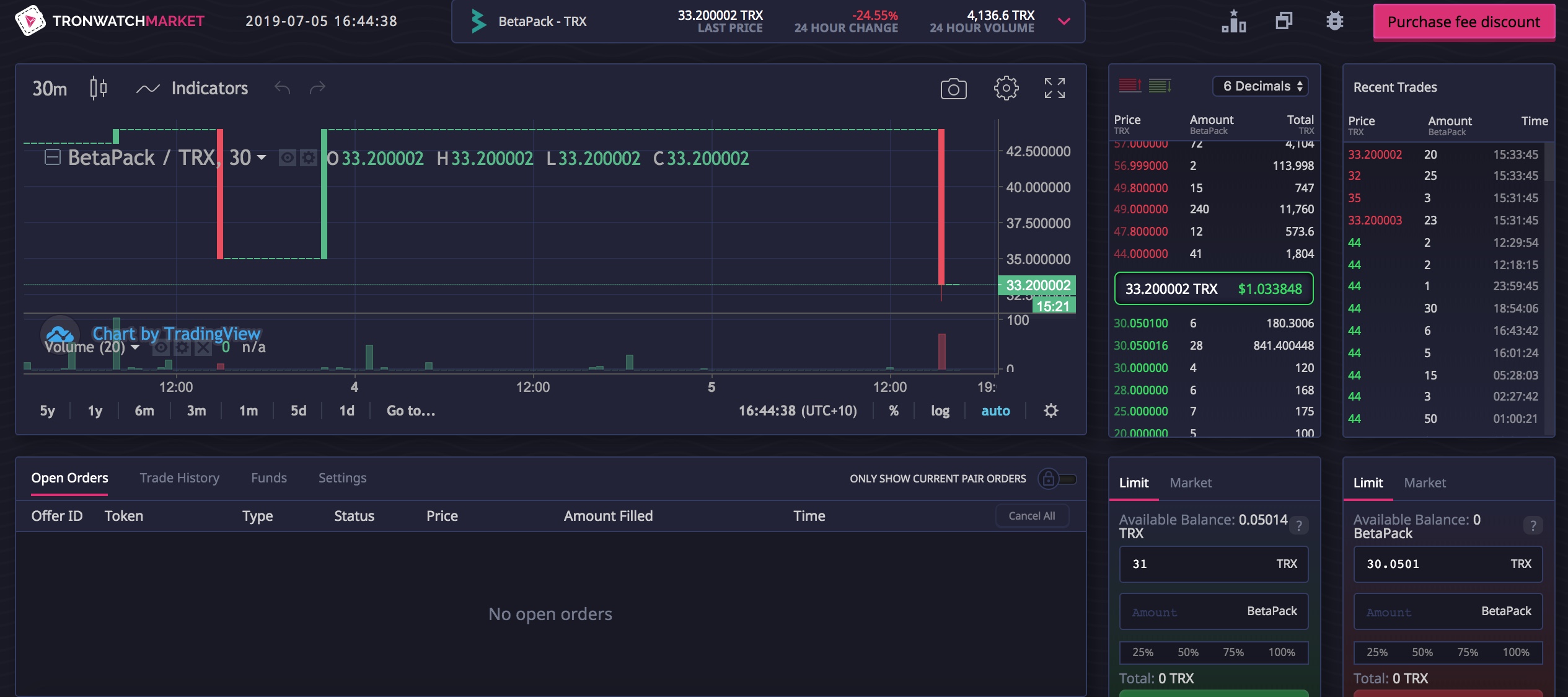Switch to Funds tab
The image size is (1568, 697).
coord(269,478)
